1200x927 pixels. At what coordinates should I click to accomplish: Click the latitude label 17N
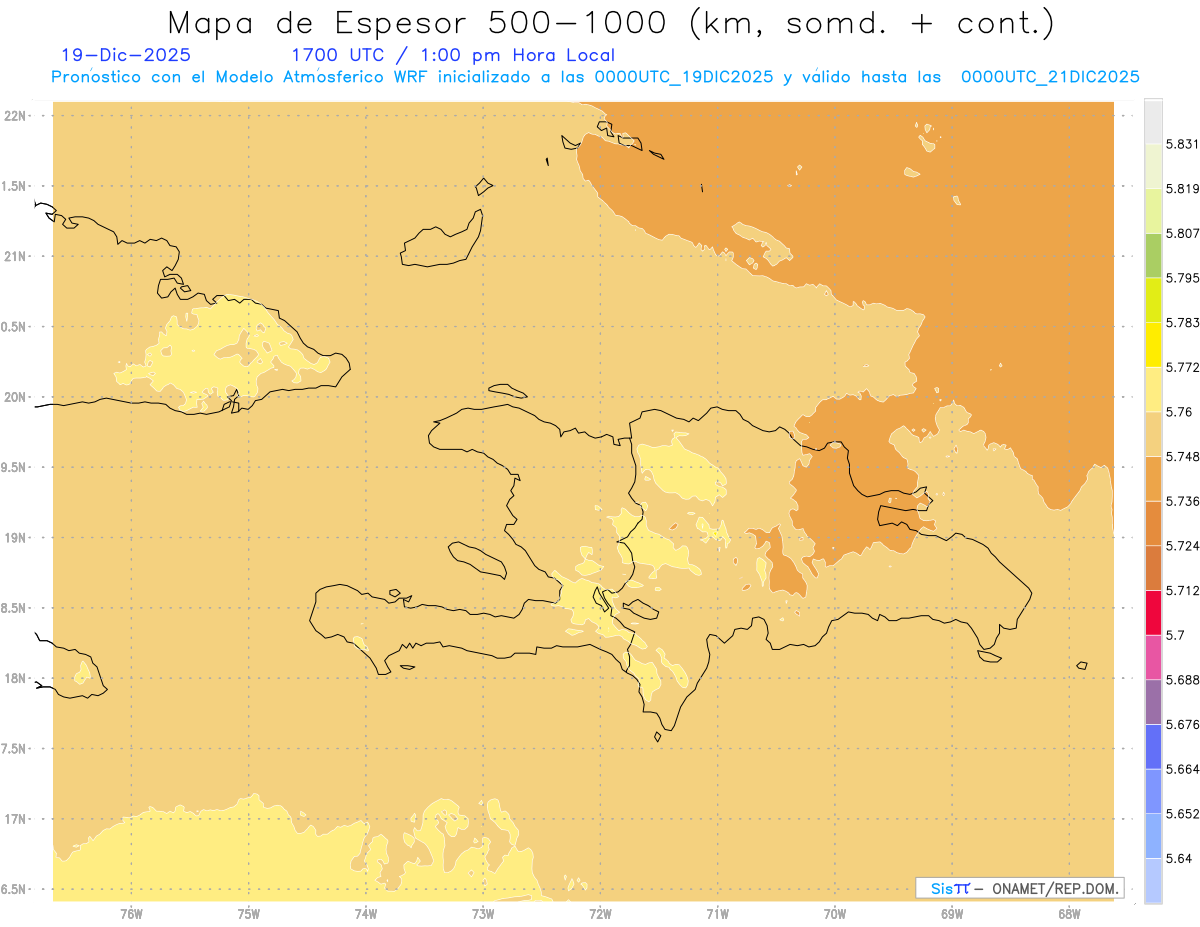click(x=15, y=819)
